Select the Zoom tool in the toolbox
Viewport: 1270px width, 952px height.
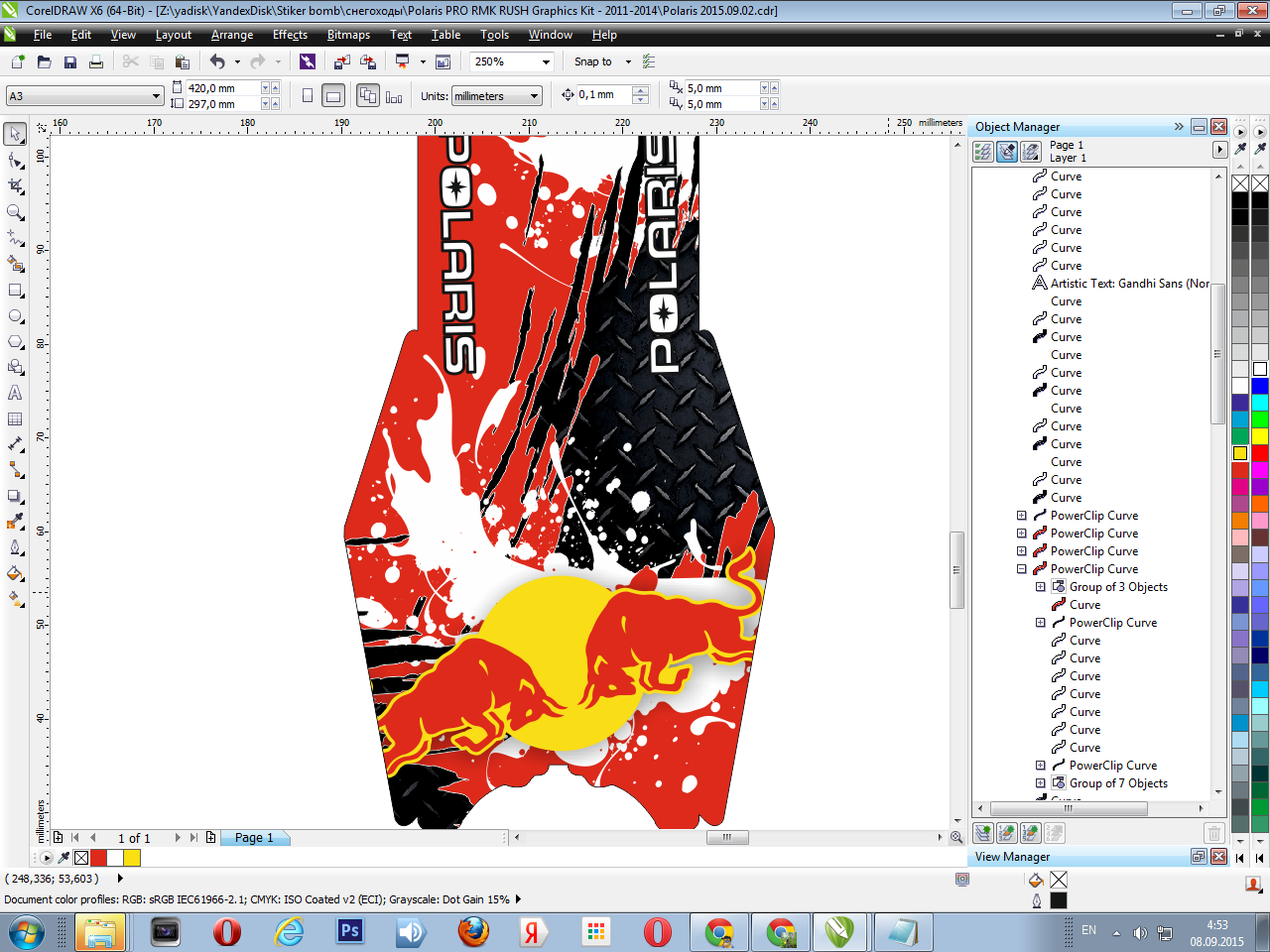(16, 212)
